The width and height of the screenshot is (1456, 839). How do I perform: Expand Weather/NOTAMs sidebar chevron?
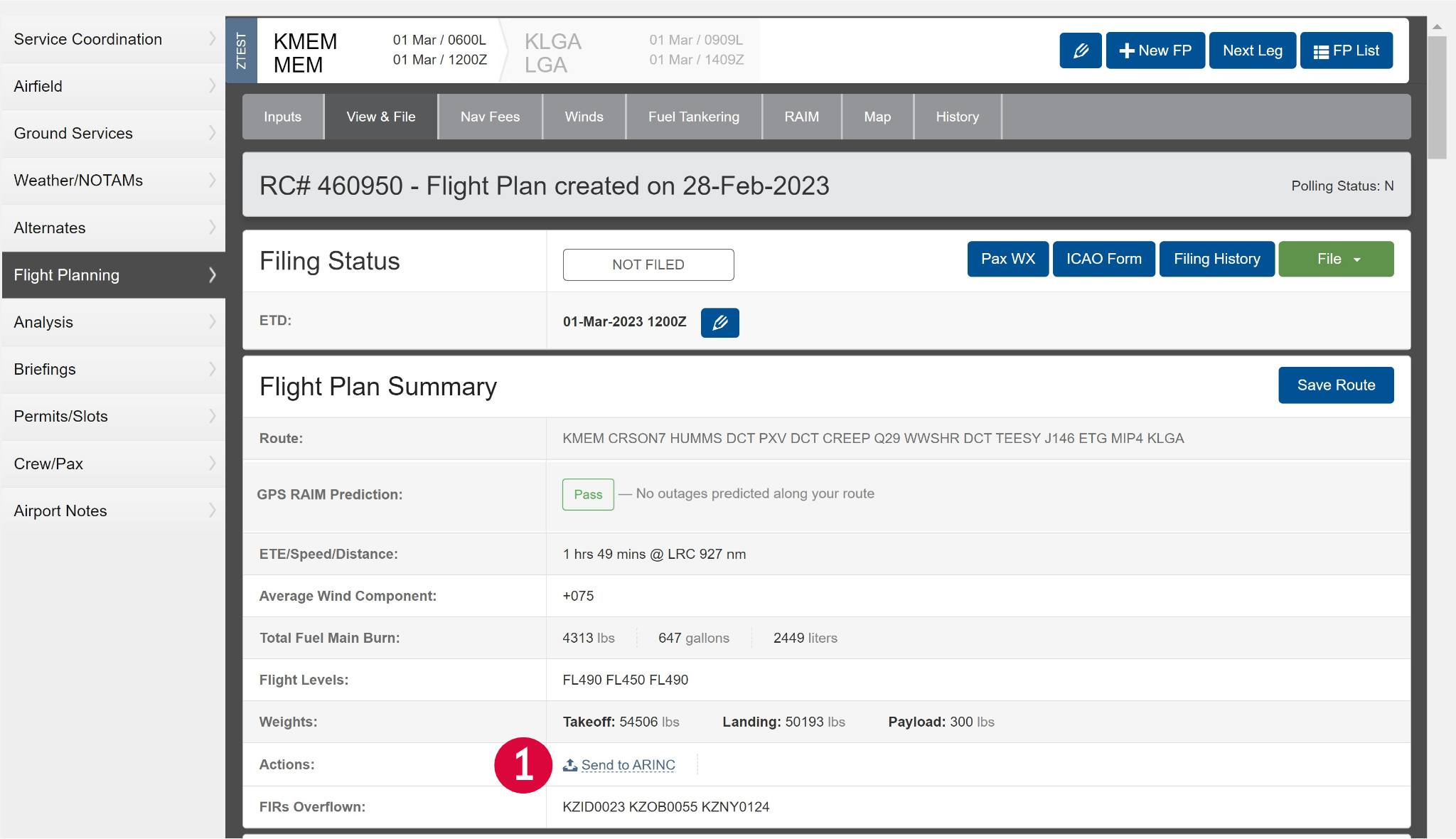pyautogui.click(x=212, y=181)
